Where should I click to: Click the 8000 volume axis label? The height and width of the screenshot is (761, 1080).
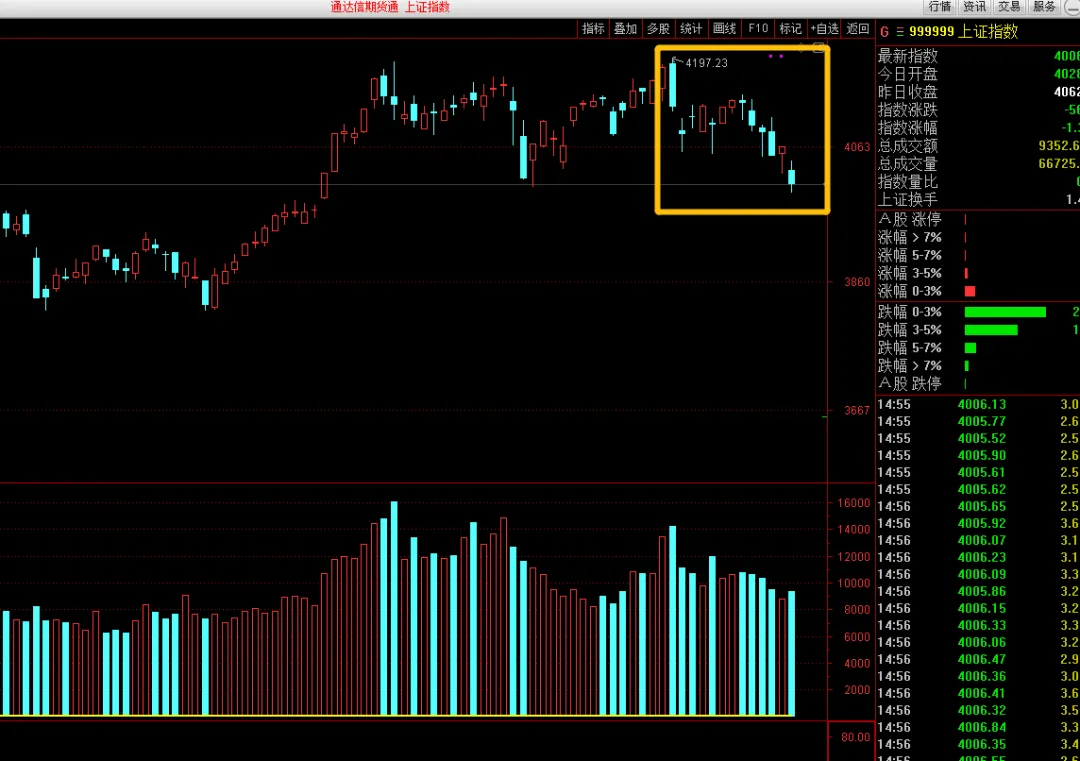[857, 609]
